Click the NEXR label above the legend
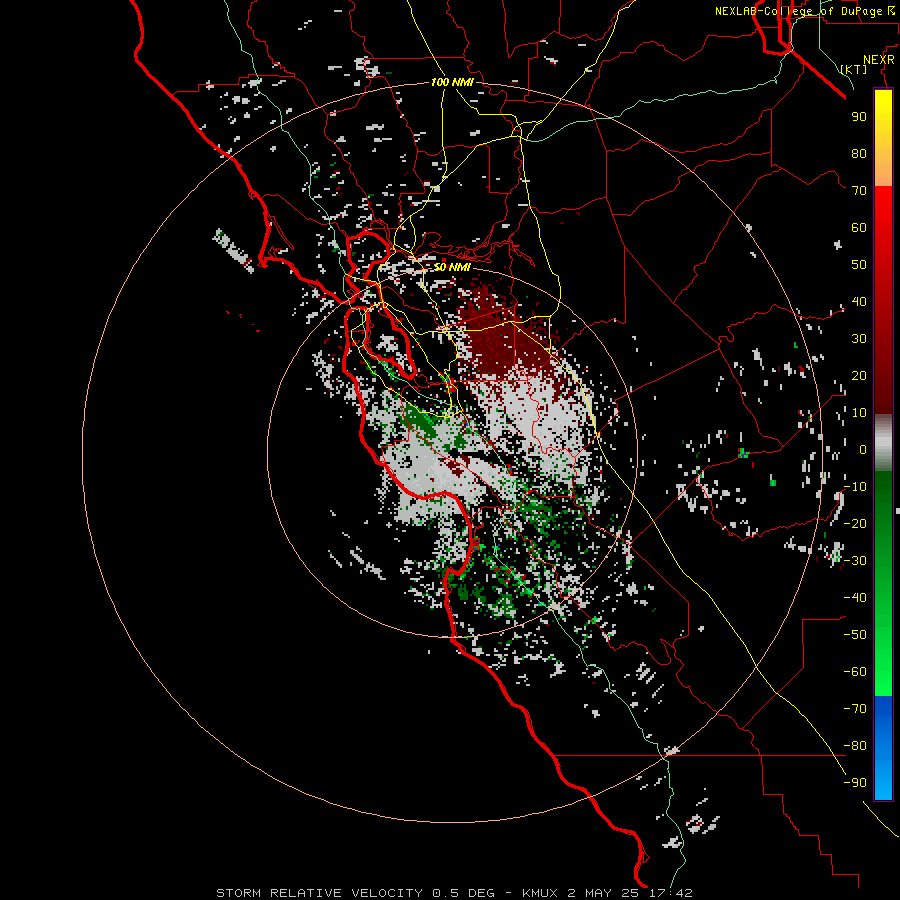900x900 pixels. [879, 60]
